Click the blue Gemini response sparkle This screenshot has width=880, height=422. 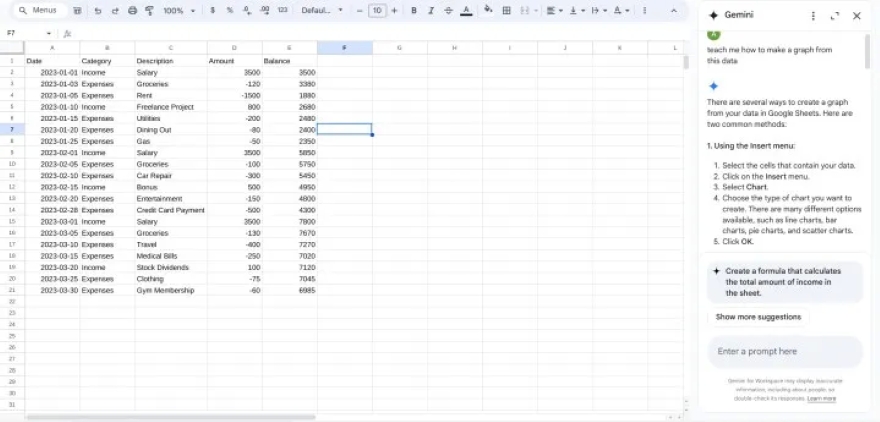pyautogui.click(x=713, y=86)
